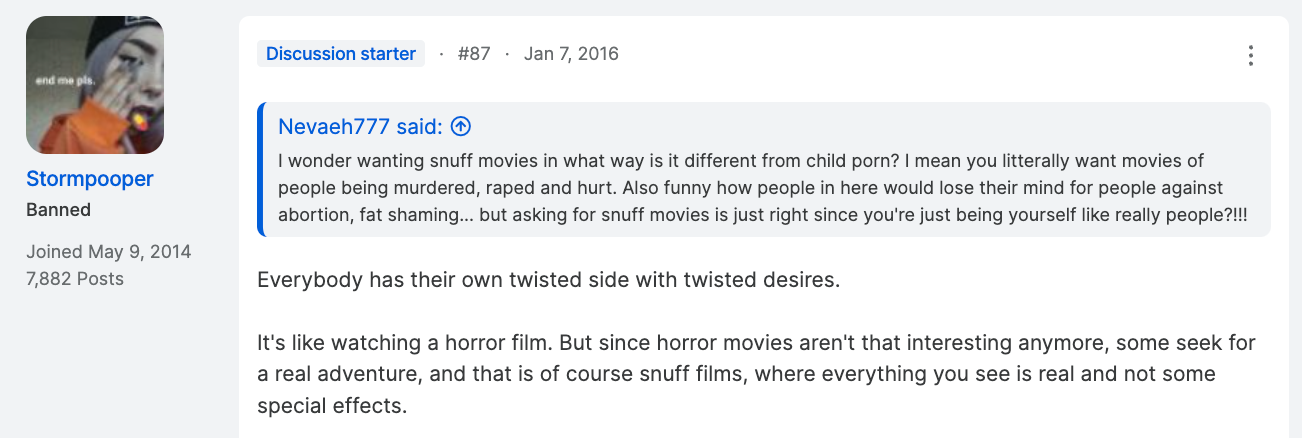Click the 'end me pls.' caption on avatar
The height and width of the screenshot is (438, 1302).
tap(58, 83)
